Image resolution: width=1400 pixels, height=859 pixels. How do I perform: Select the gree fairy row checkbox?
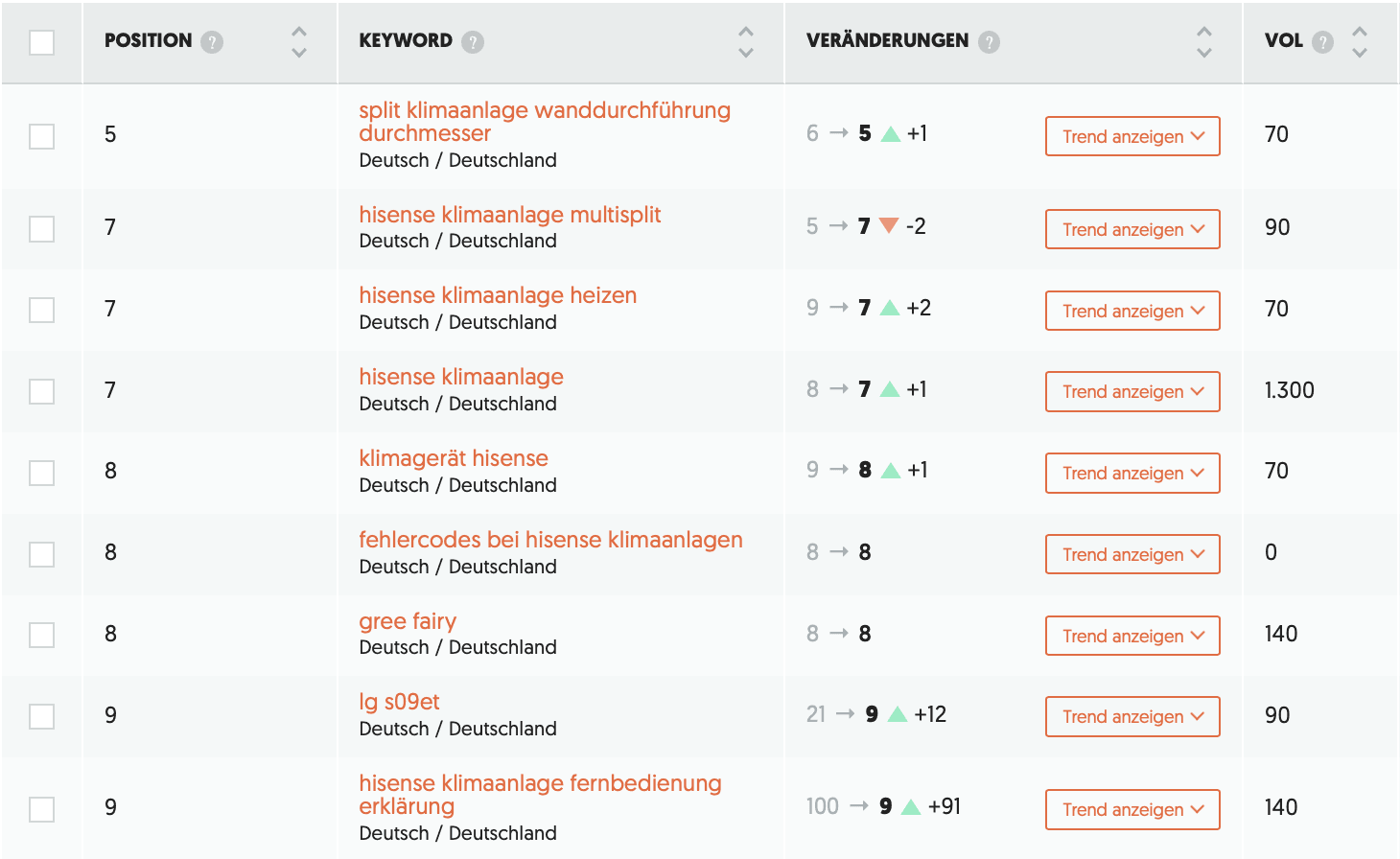[41, 635]
